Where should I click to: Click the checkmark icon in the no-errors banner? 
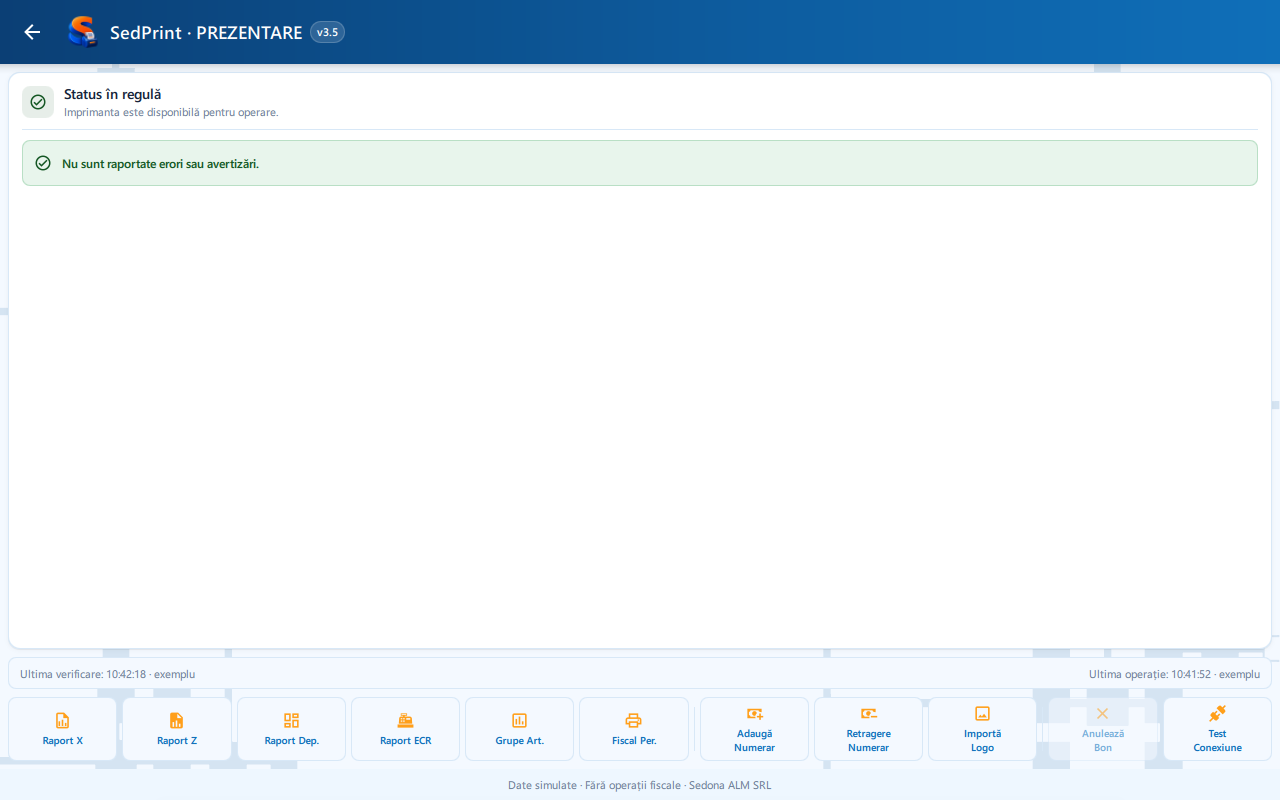click(43, 163)
